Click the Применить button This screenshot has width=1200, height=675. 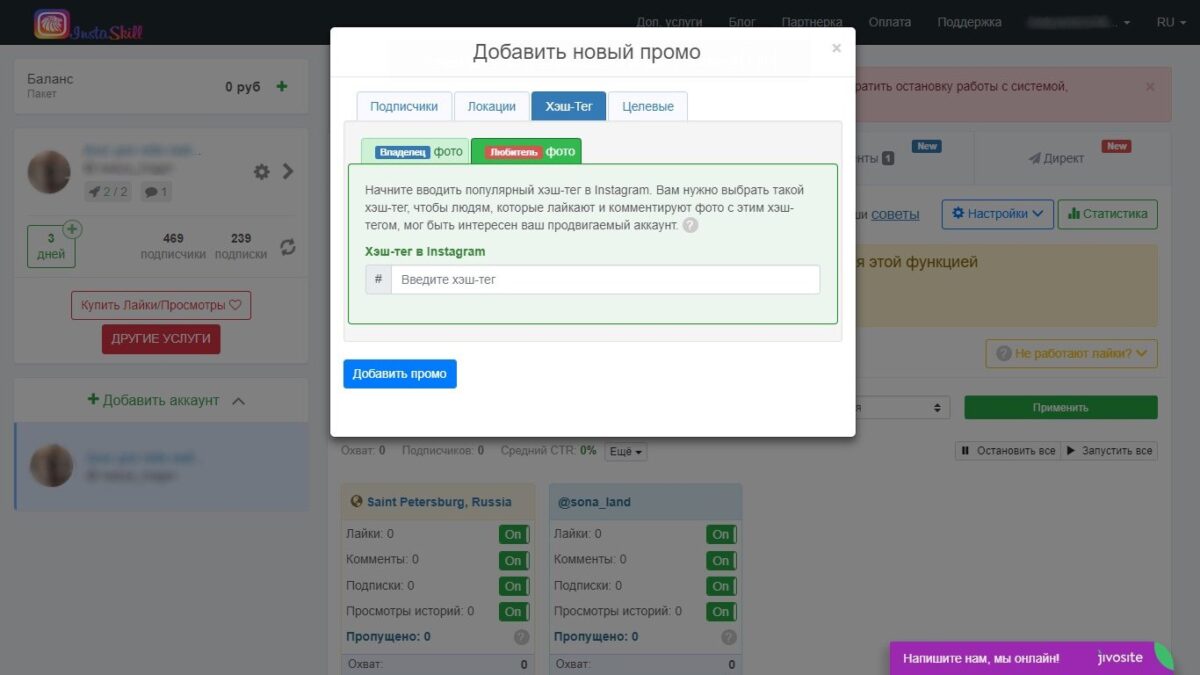(x=1061, y=407)
